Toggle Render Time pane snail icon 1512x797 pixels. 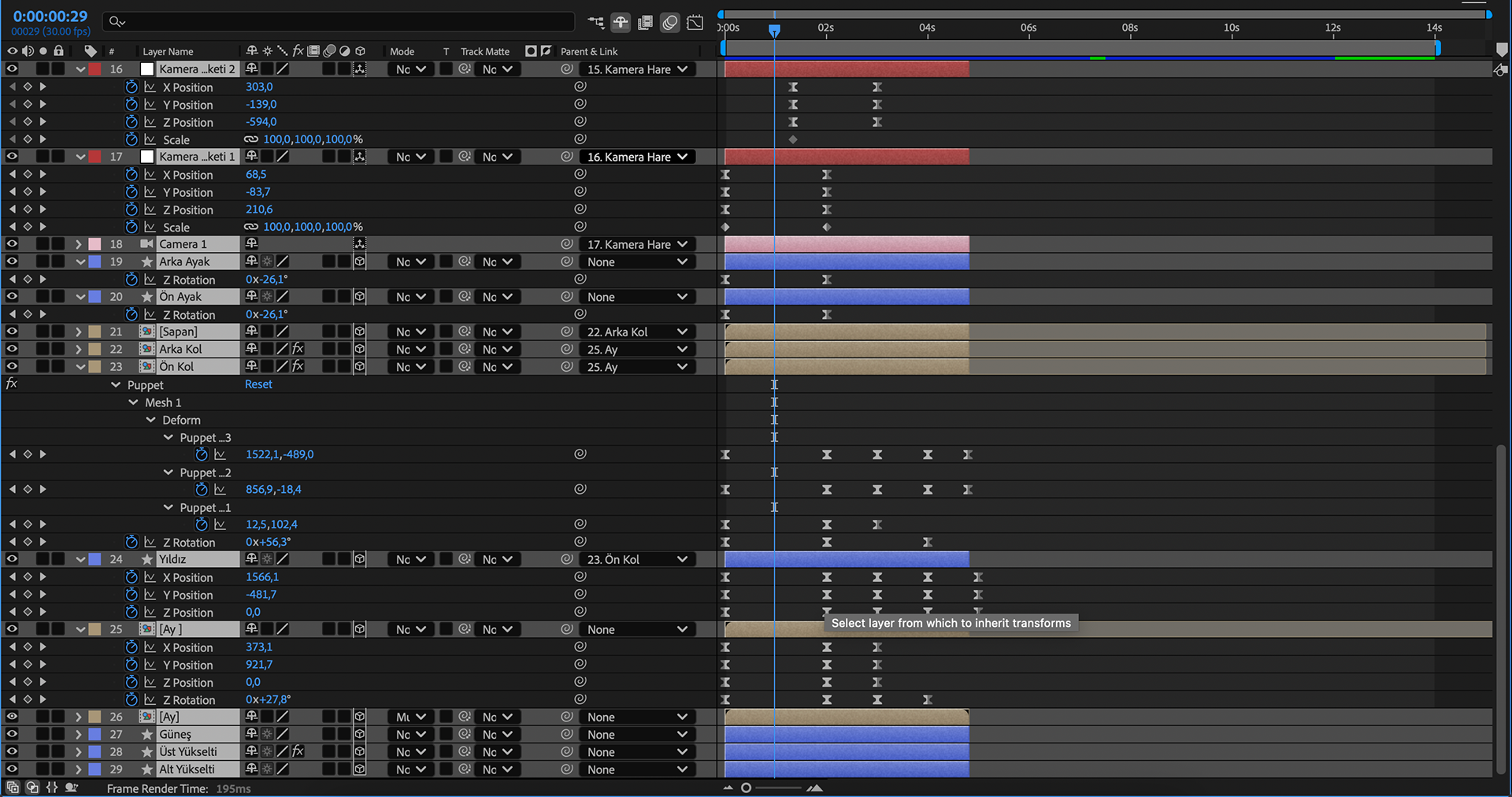pos(72,787)
